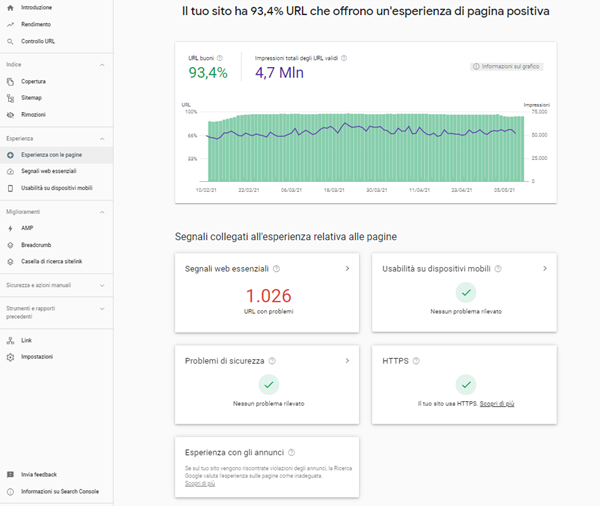Click the Copertura pages icon
The height and width of the screenshot is (506, 600).
click(x=10, y=82)
